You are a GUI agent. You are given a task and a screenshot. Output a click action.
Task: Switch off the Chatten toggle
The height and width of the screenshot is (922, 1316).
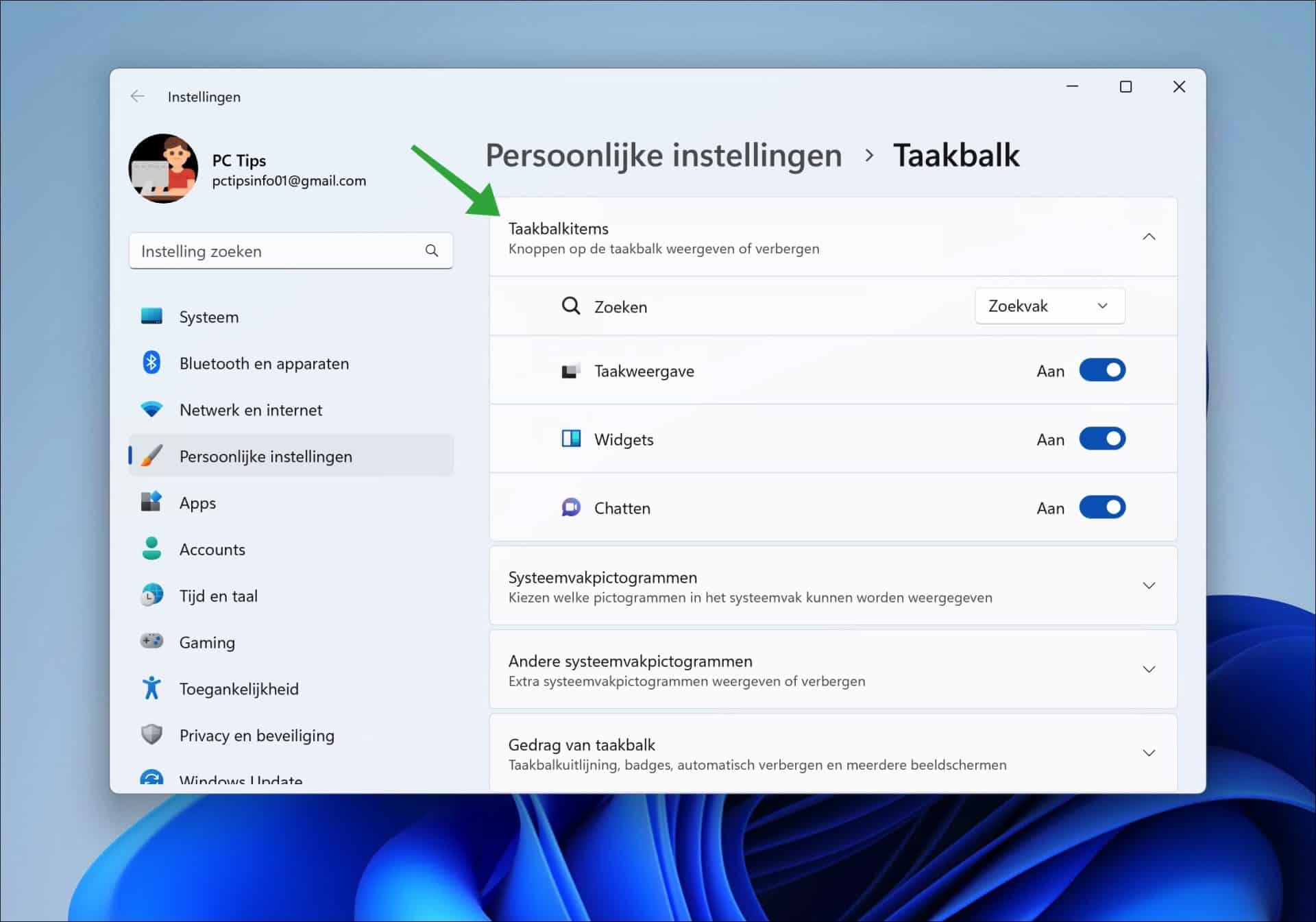[x=1102, y=507]
